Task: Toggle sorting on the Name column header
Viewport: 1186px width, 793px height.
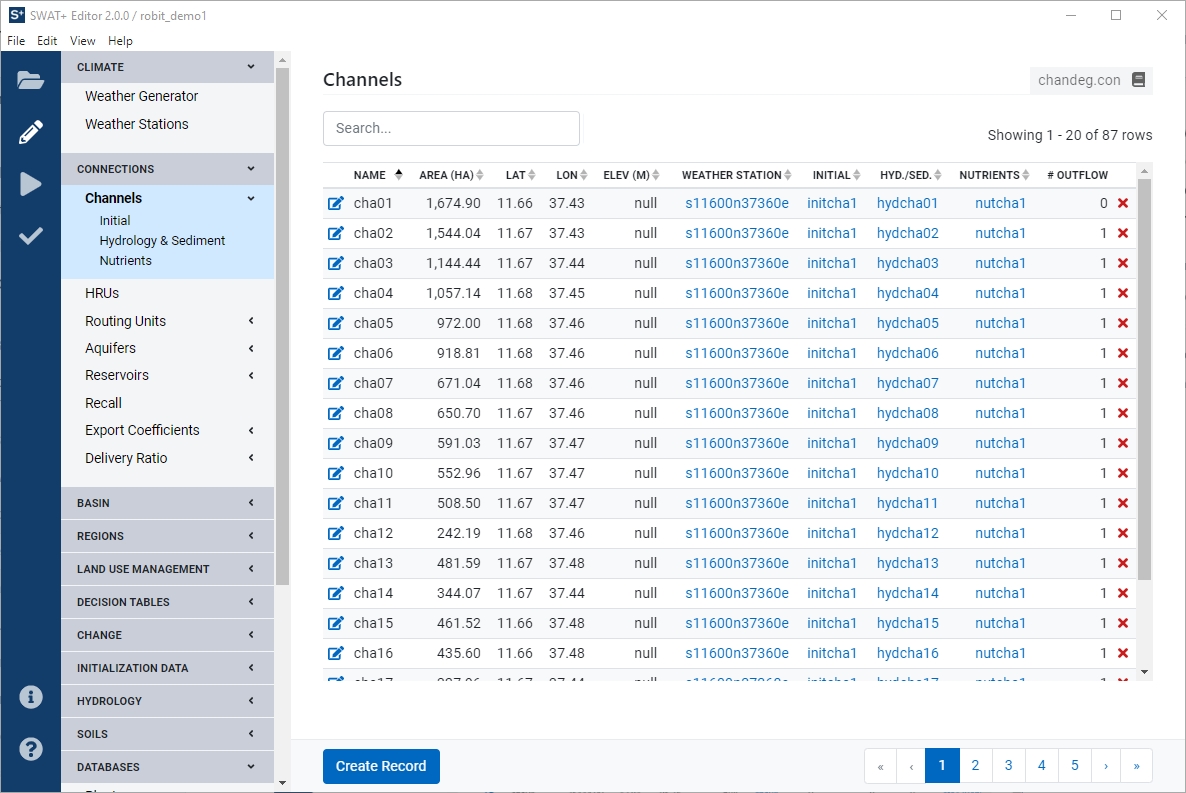Action: click(377, 175)
